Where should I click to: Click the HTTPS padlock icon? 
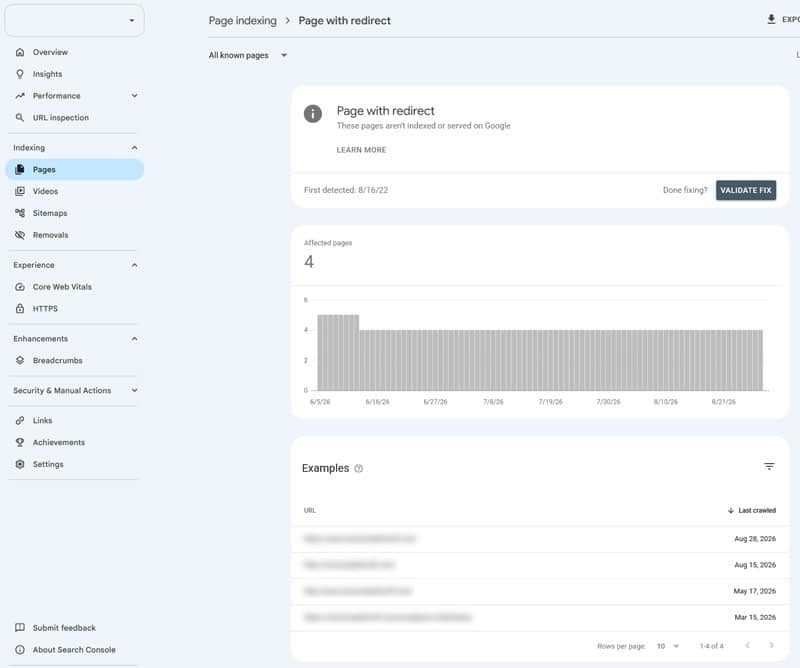(x=20, y=308)
